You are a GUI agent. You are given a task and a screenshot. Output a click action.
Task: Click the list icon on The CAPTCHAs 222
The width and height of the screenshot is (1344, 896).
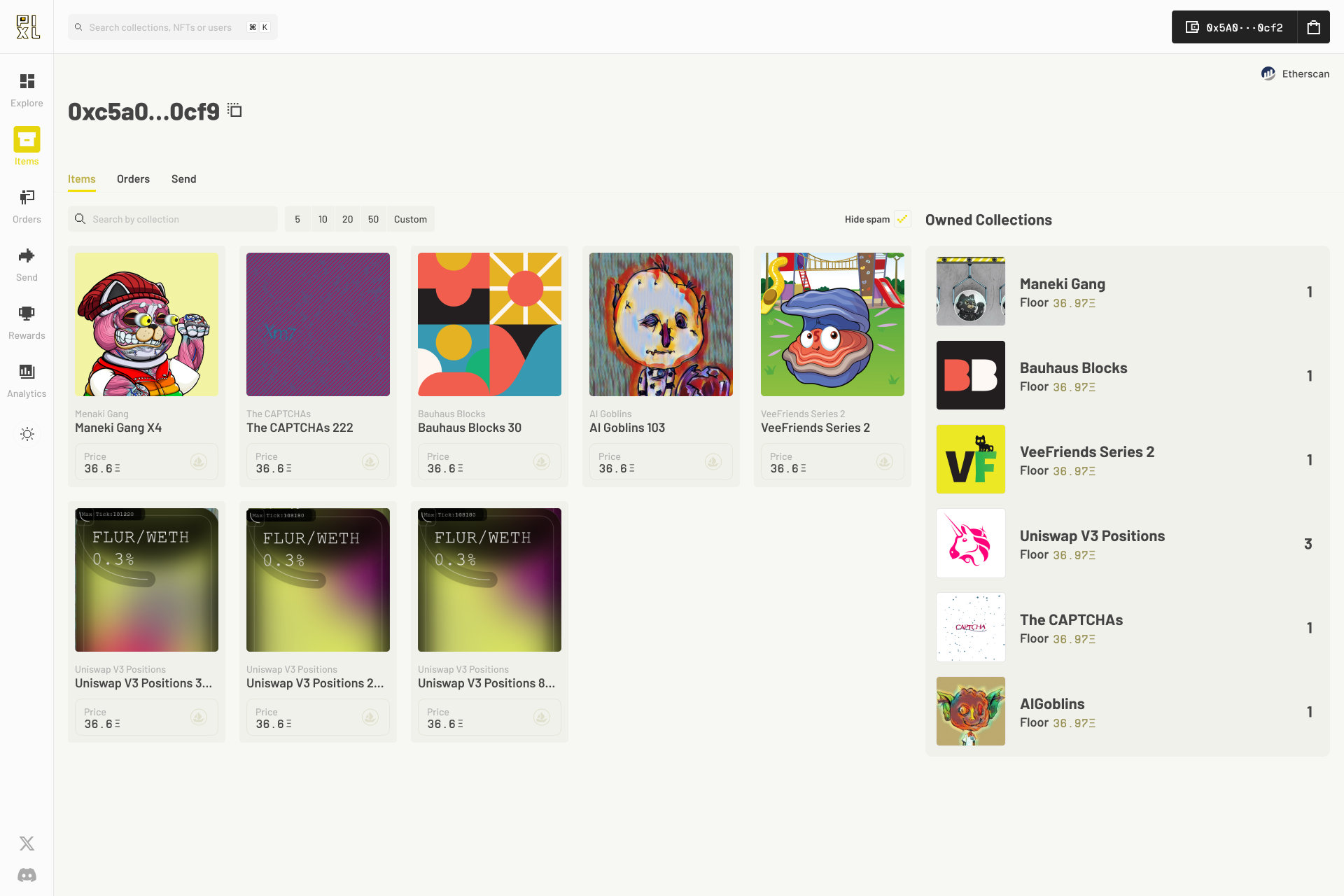(370, 461)
